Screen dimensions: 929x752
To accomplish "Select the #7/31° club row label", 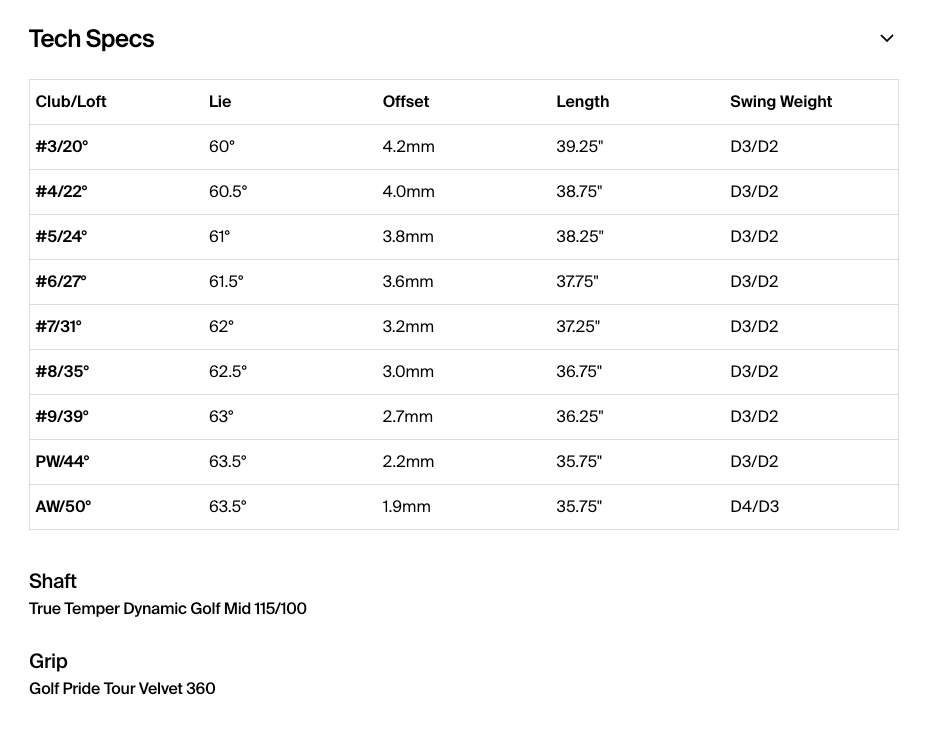I will [x=58, y=327].
